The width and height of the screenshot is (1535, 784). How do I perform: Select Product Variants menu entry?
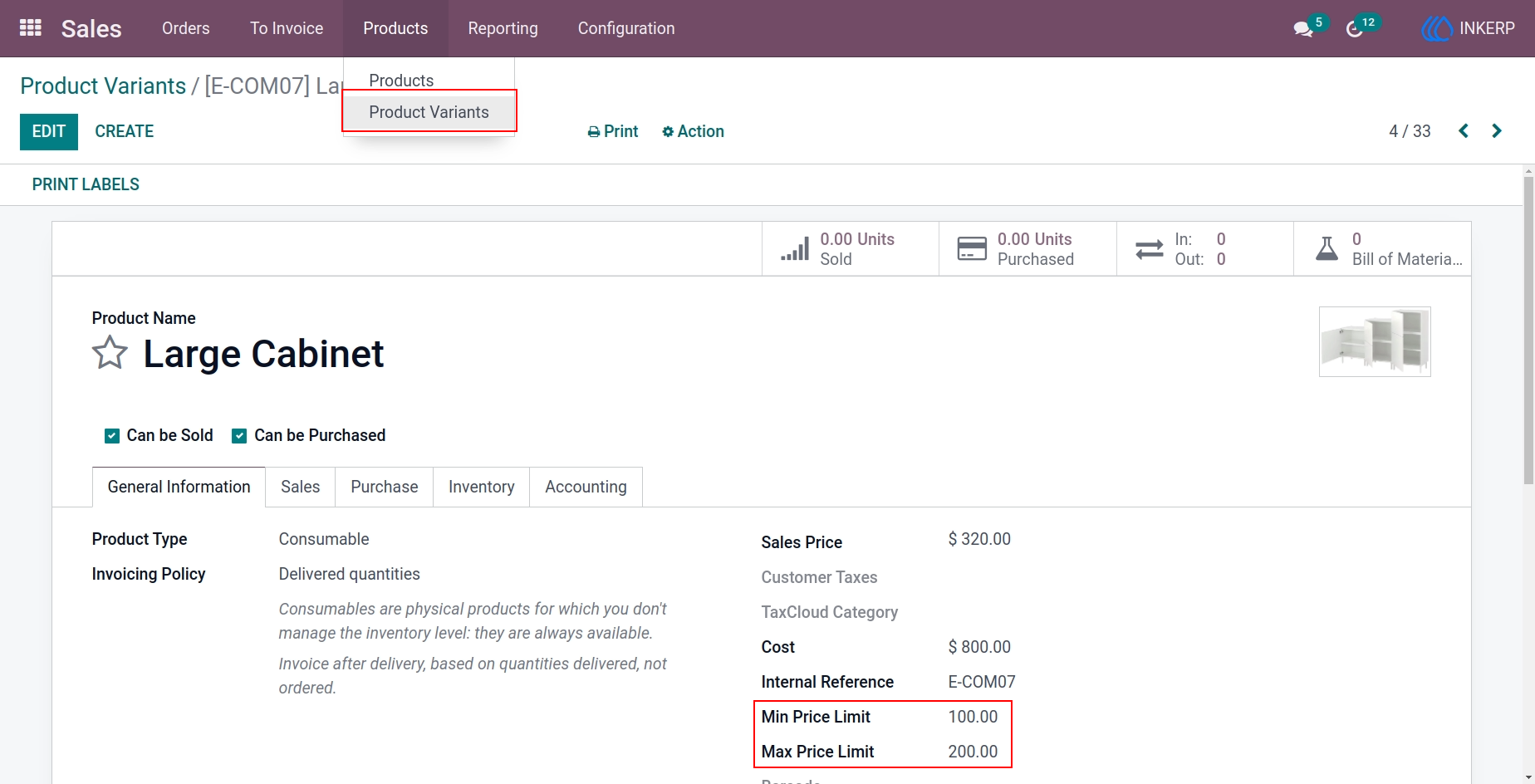pyautogui.click(x=429, y=112)
